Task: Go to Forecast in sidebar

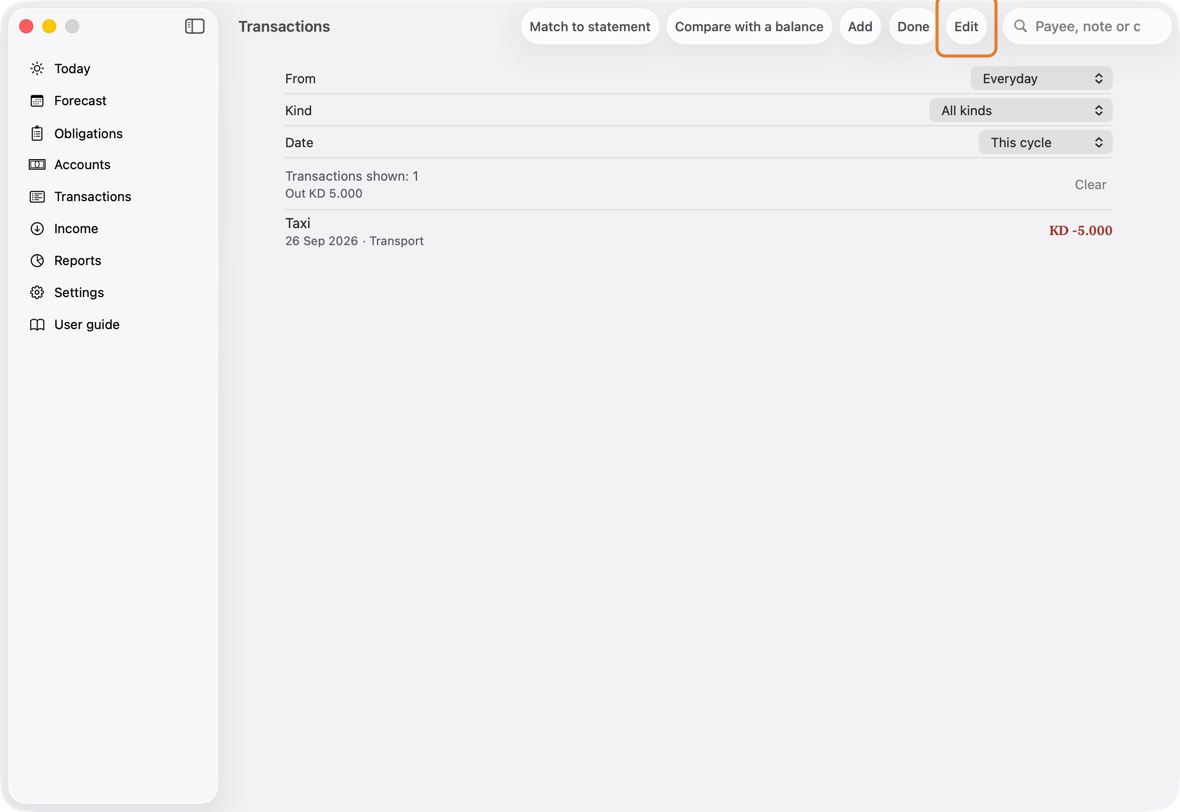Action: pyautogui.click(x=81, y=101)
